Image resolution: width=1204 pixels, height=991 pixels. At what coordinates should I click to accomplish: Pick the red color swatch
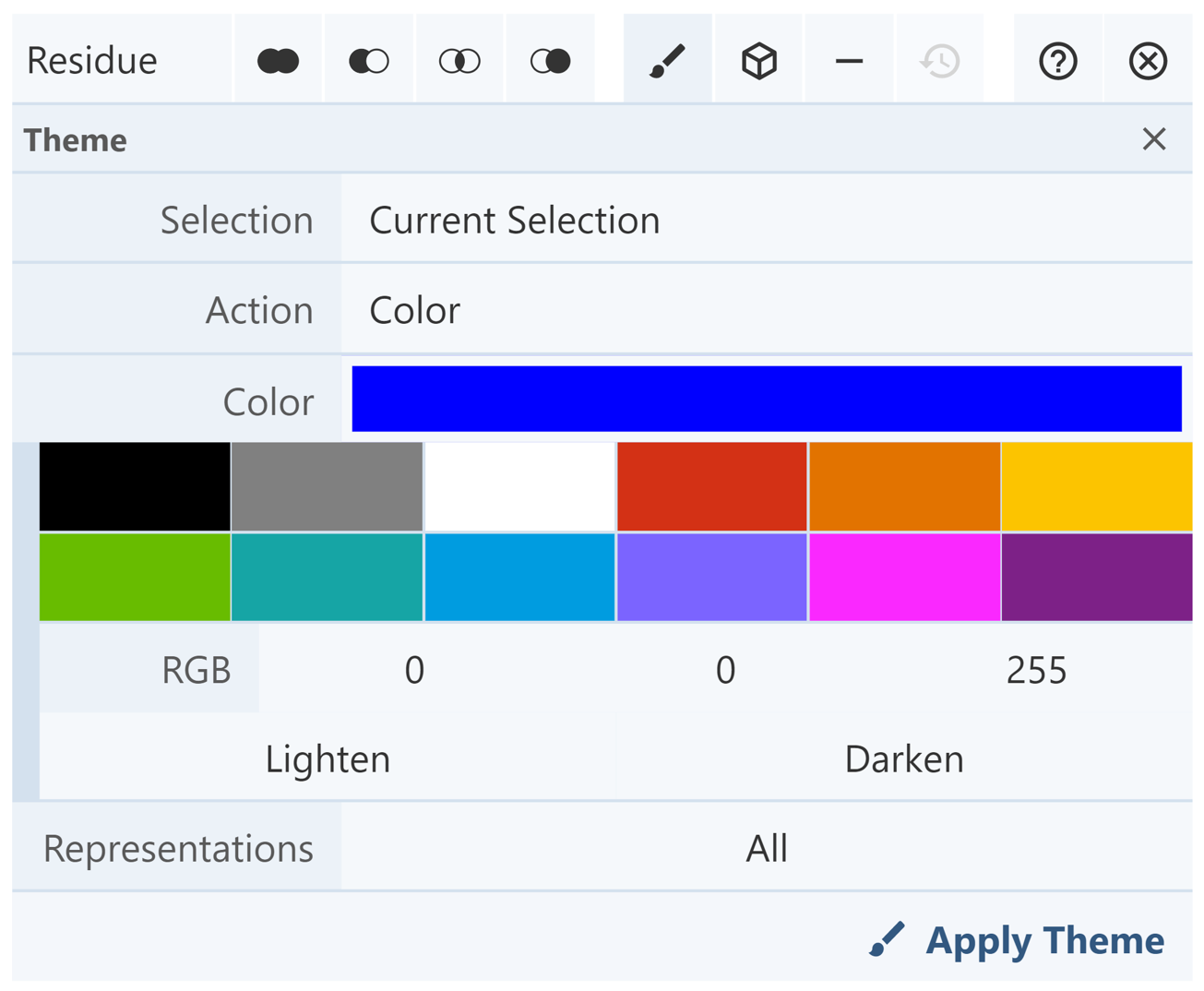[x=711, y=487]
